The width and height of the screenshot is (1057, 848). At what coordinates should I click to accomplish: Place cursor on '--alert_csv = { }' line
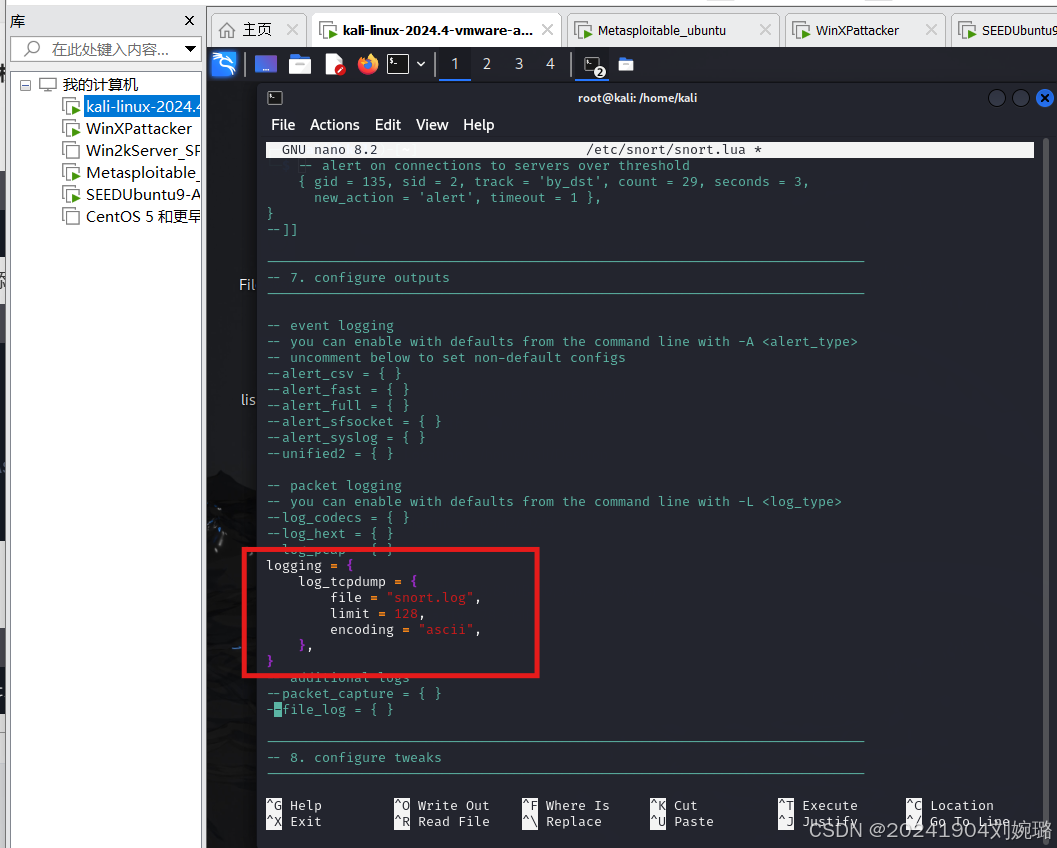point(334,373)
